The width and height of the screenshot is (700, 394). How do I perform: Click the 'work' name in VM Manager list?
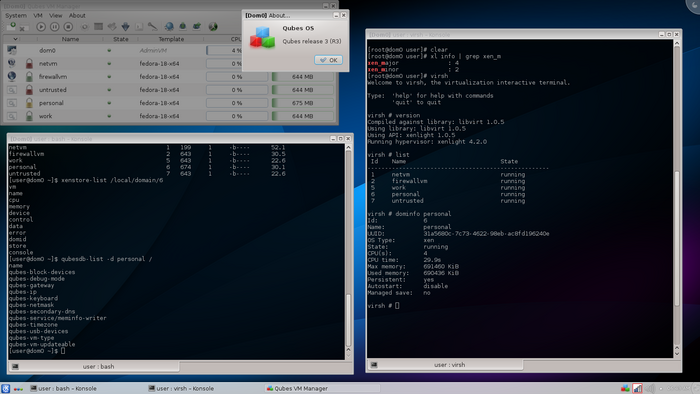(46, 116)
